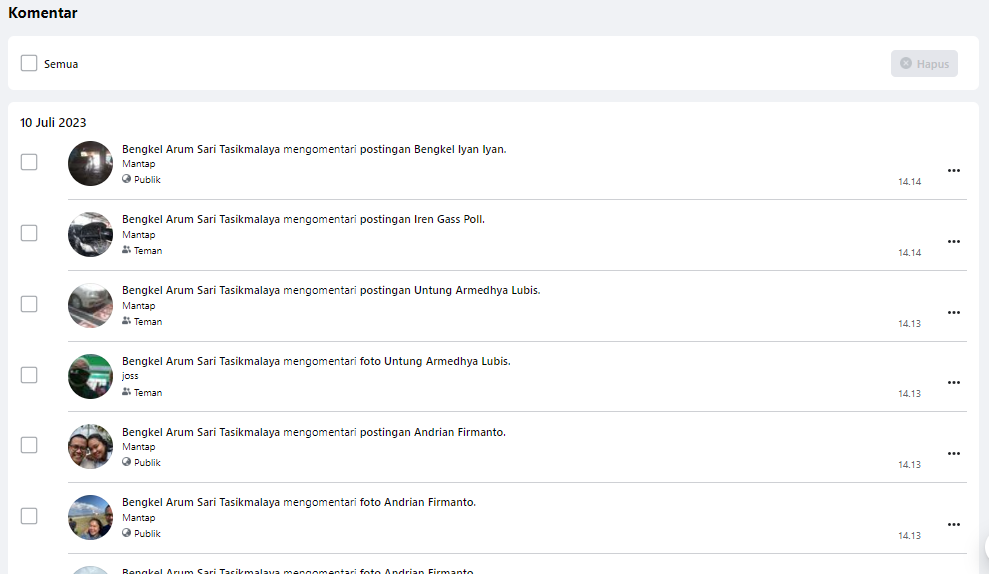Click the Teman audience icon on the 'joss' comment

click(127, 392)
